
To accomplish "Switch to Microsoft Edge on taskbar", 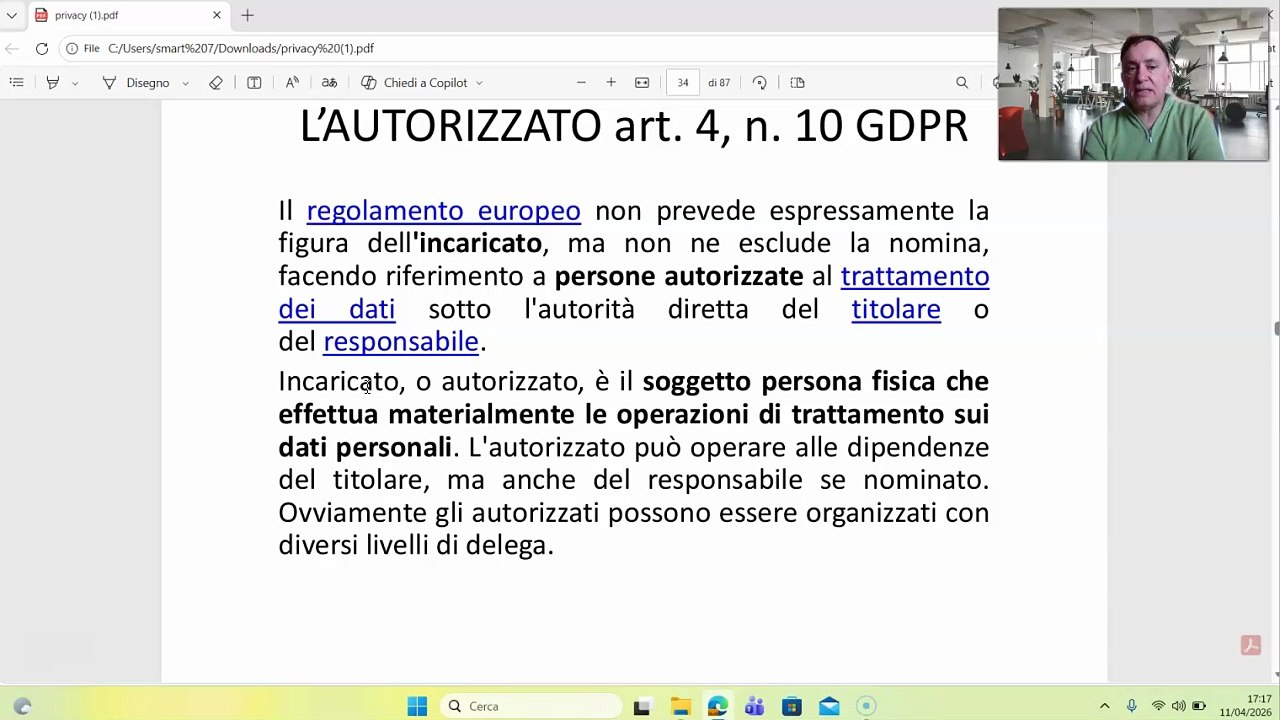I will coord(717,706).
